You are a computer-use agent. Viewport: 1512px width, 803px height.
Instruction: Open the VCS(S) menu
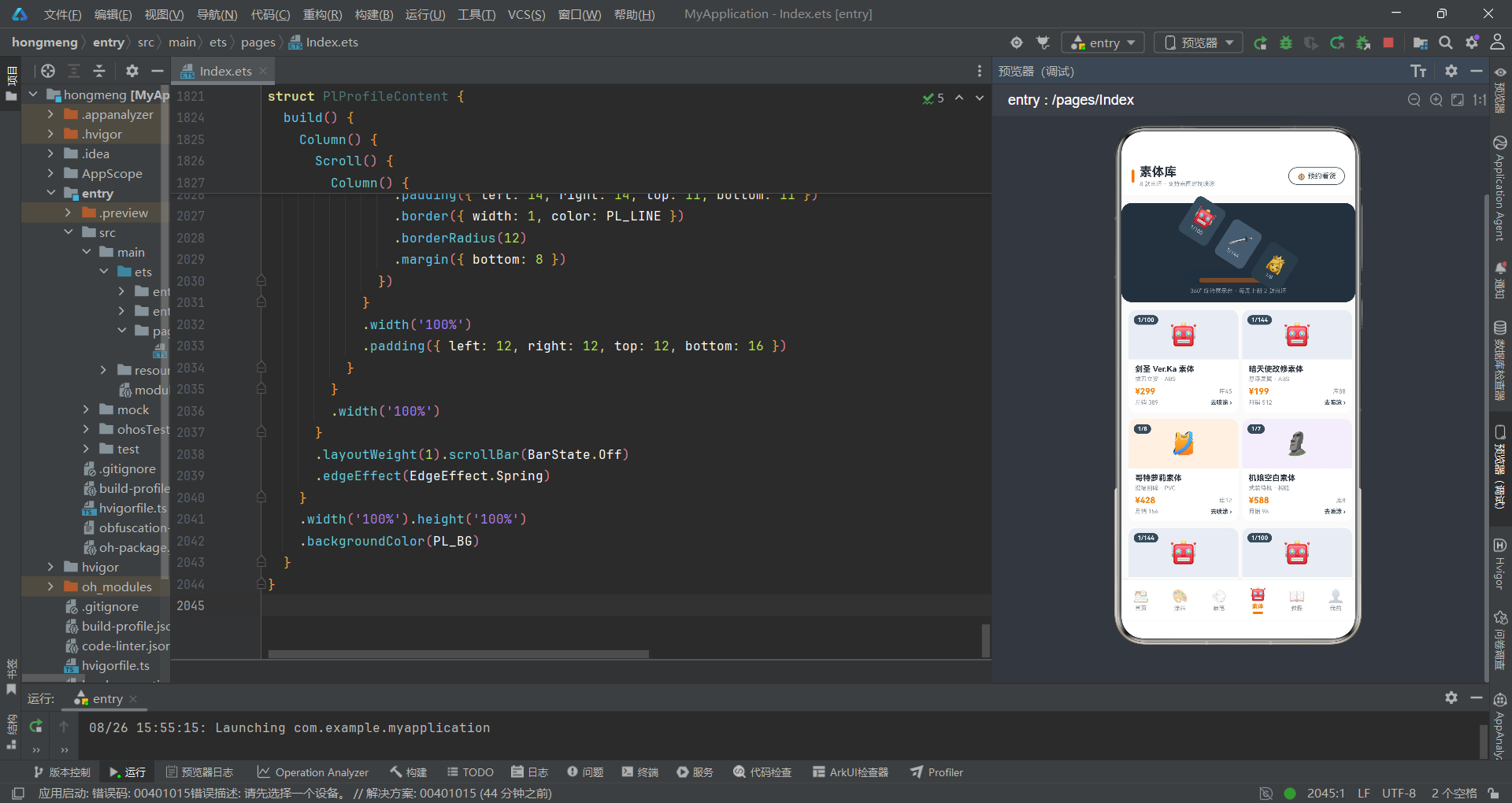click(526, 14)
